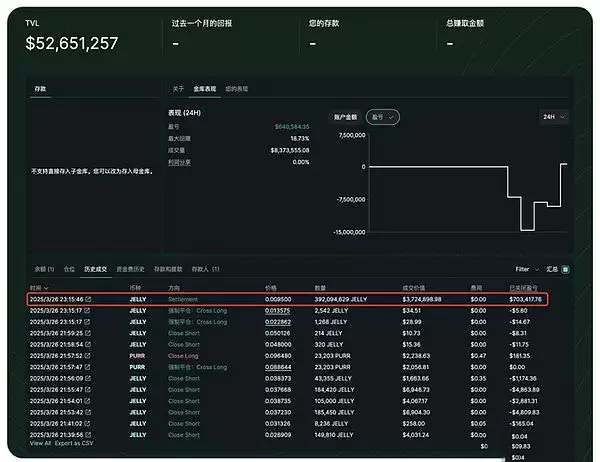600x462 pixels.
Task: Switch to the 关于 tab
Action: (x=178, y=89)
